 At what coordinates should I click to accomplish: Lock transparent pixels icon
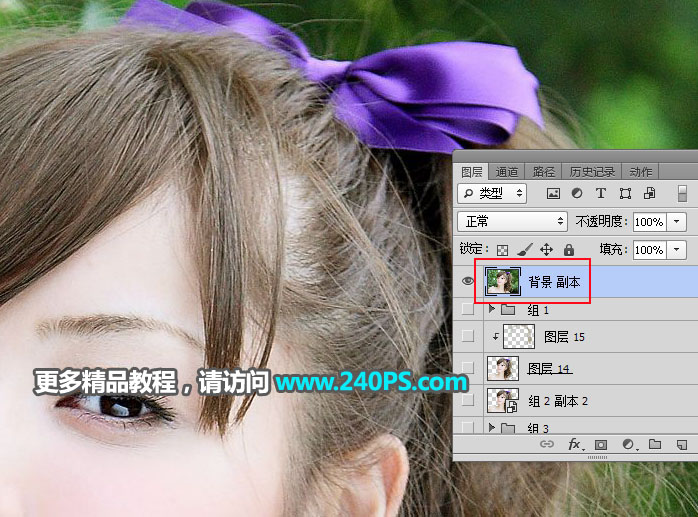(x=503, y=250)
